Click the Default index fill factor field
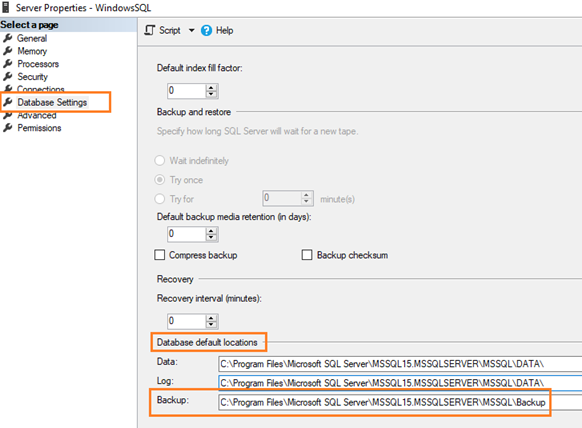Image resolution: width=582 pixels, height=428 pixels. 186,91
